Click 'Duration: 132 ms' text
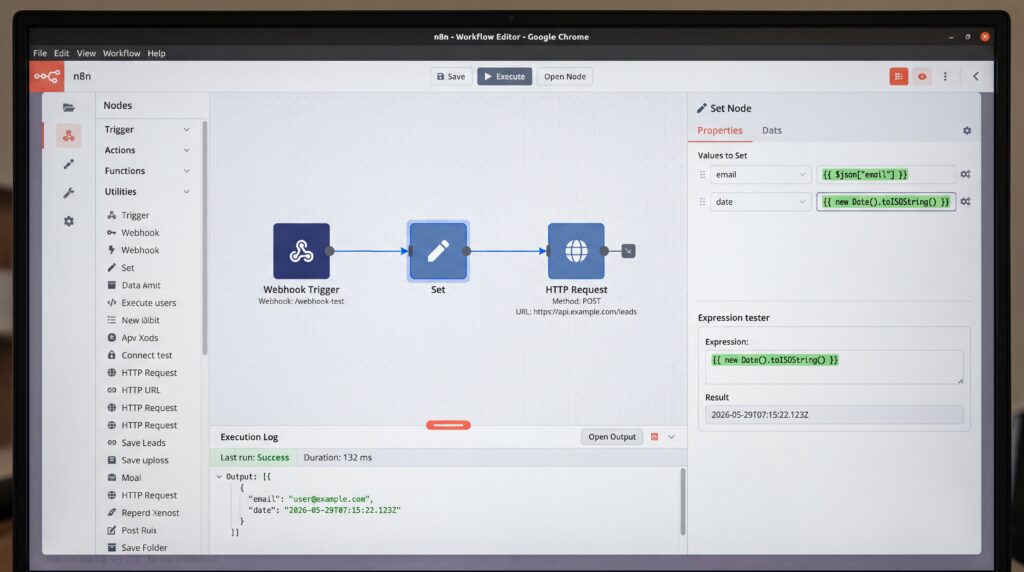1024x572 pixels. (338, 458)
